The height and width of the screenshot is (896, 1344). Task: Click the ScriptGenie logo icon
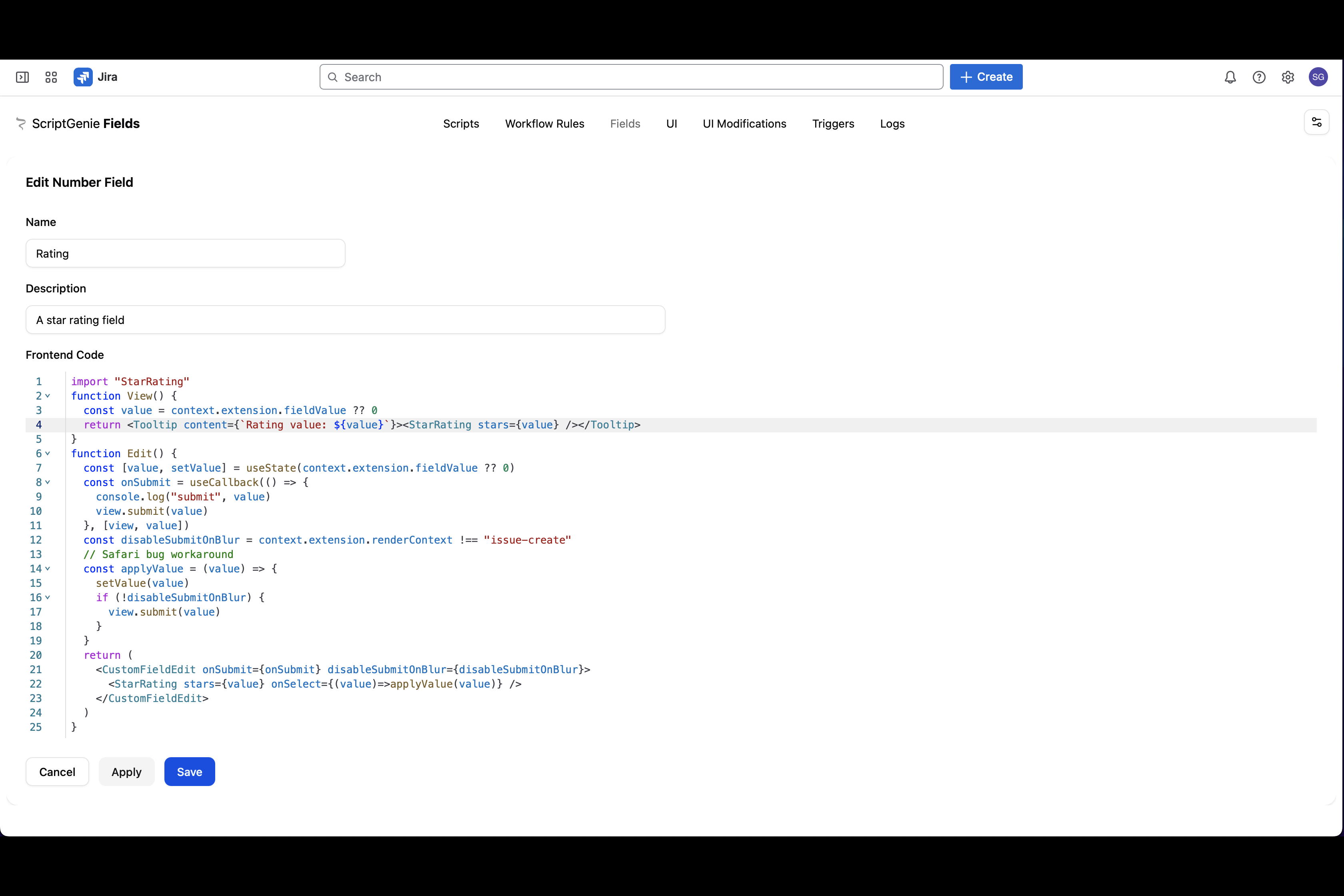(21, 124)
